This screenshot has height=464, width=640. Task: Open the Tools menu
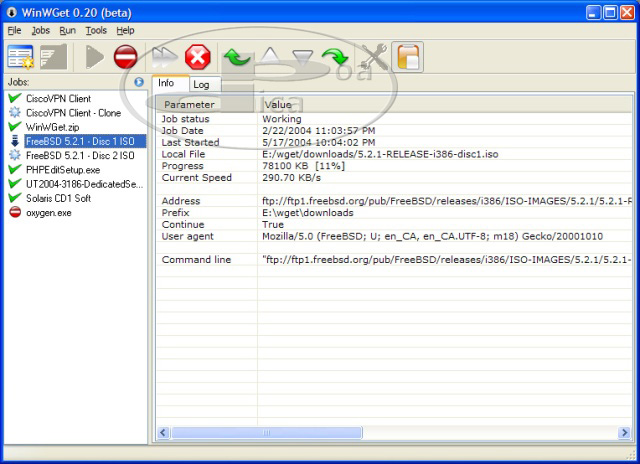(x=96, y=31)
